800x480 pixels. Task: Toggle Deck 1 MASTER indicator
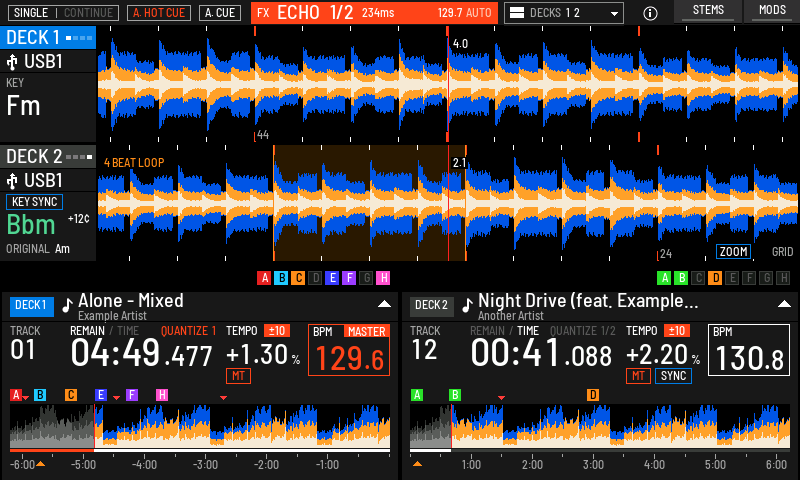tap(366, 332)
